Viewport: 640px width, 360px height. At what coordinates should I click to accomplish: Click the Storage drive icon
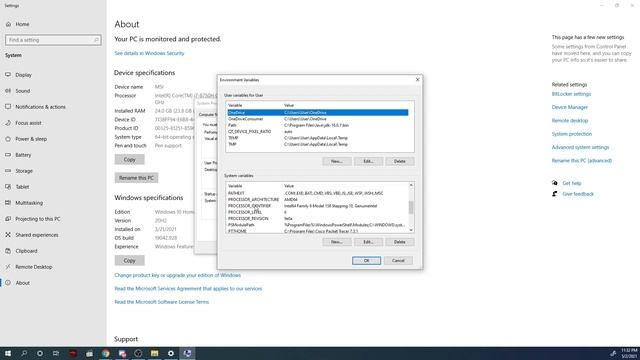[8, 171]
